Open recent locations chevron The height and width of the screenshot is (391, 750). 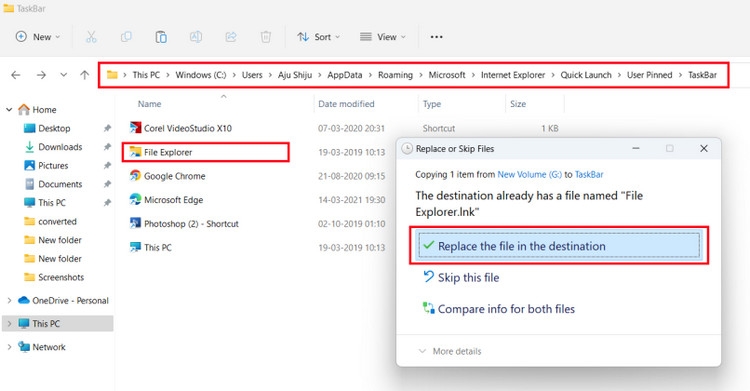coord(63,75)
